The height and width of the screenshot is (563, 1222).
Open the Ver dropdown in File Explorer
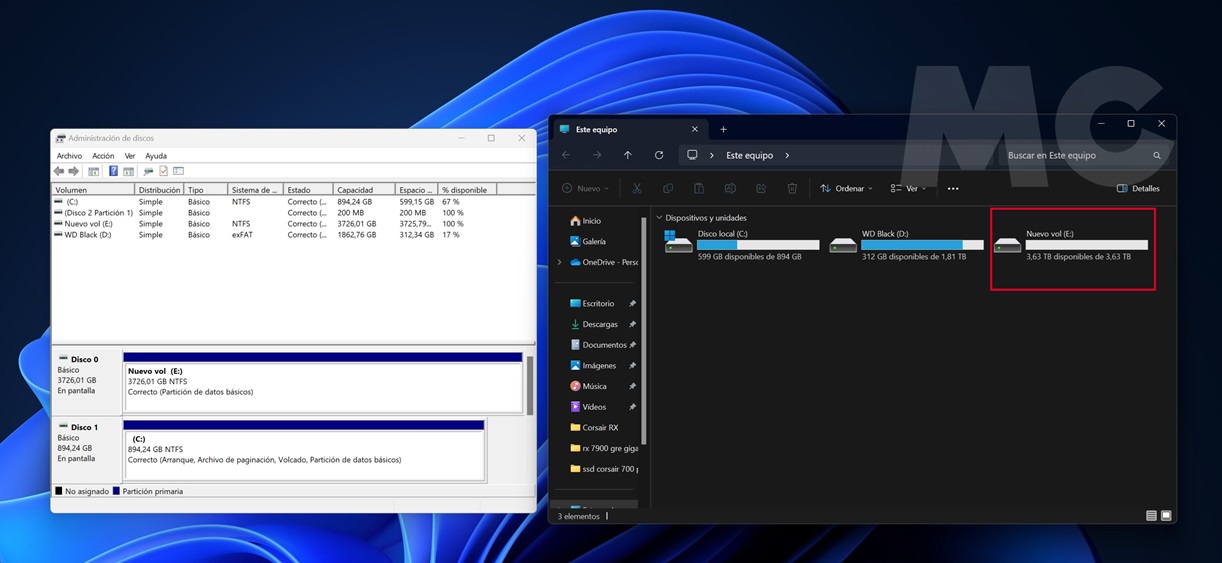pos(908,188)
